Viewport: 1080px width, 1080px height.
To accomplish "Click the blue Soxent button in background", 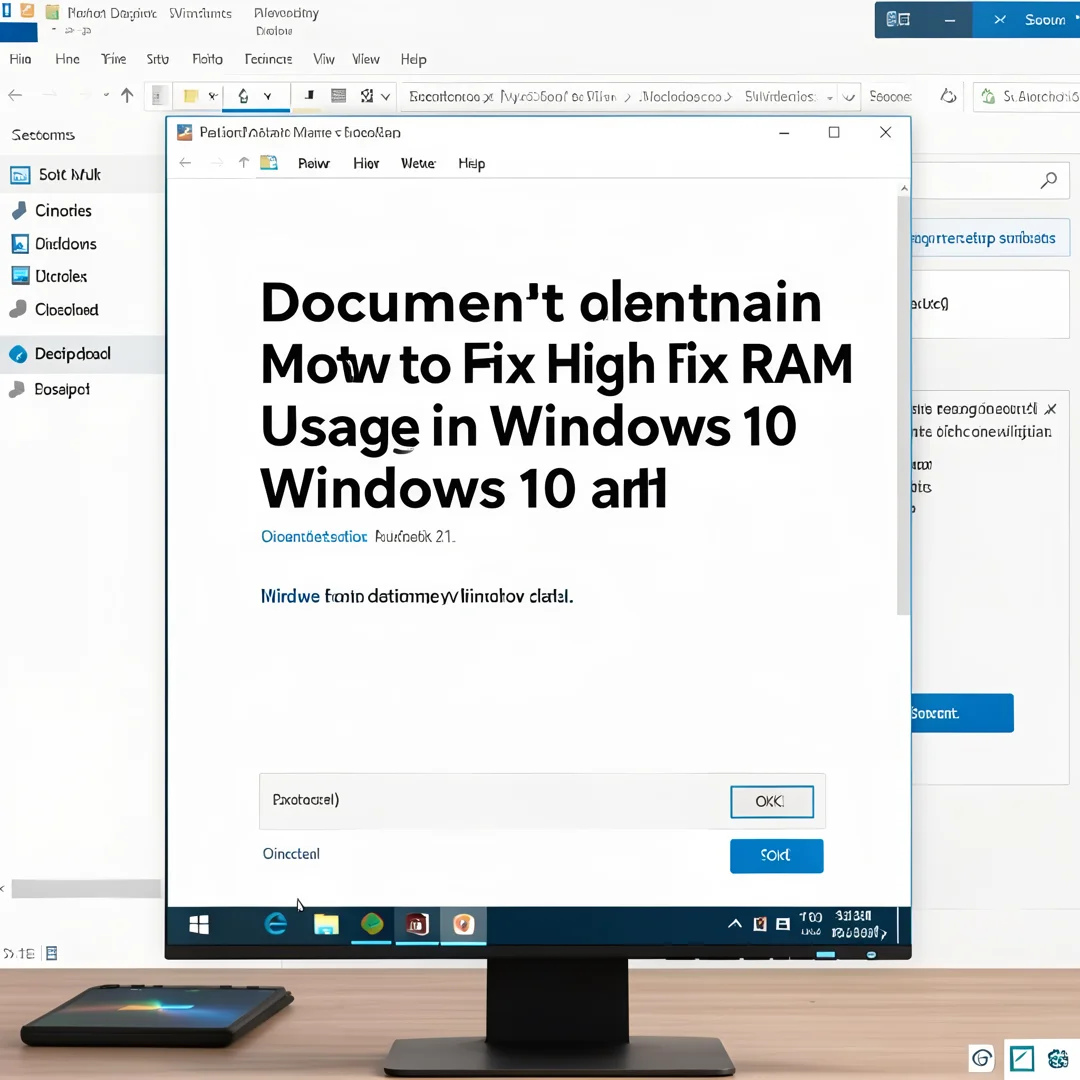I will [962, 713].
